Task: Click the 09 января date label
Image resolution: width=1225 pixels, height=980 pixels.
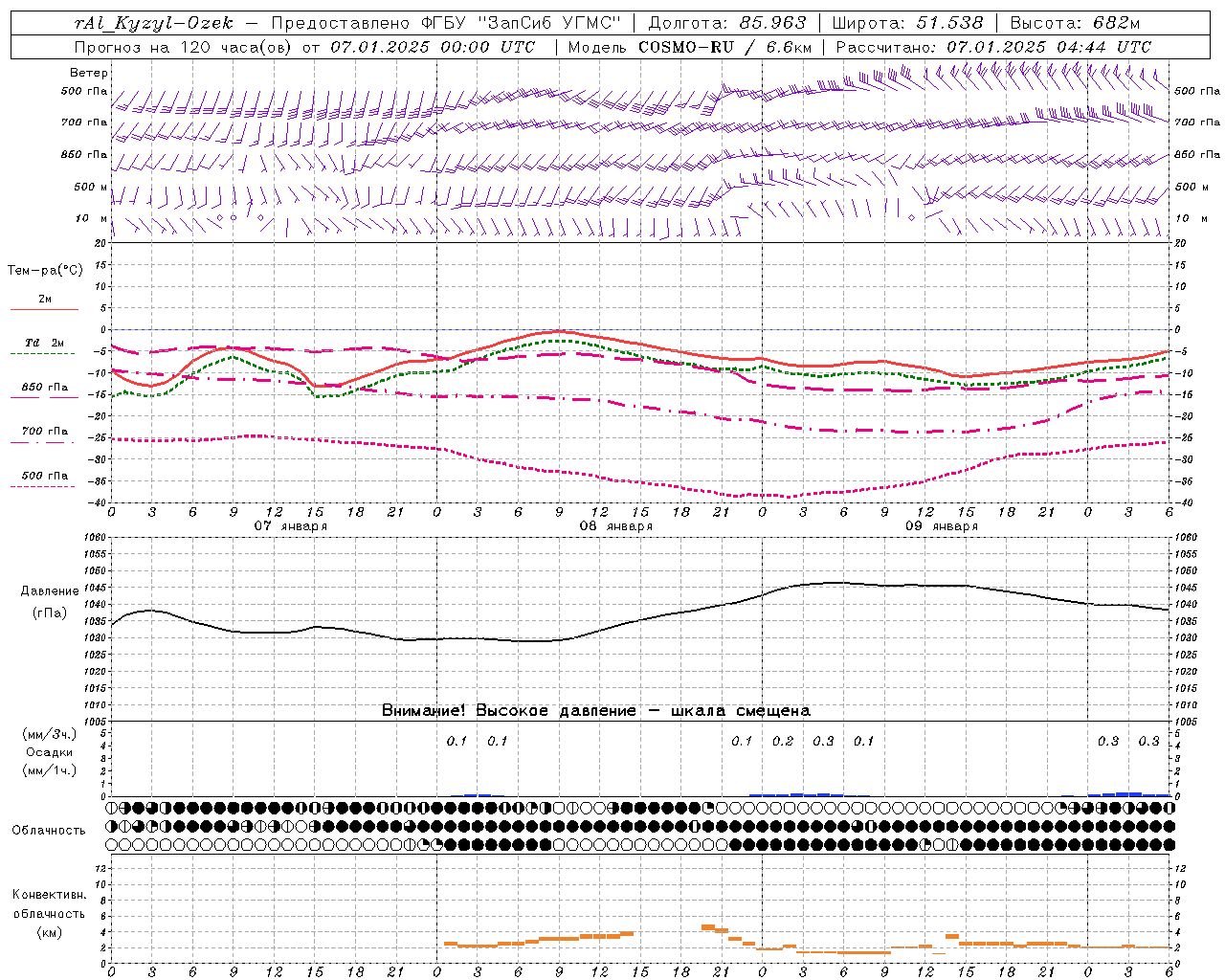Action: 941,526
